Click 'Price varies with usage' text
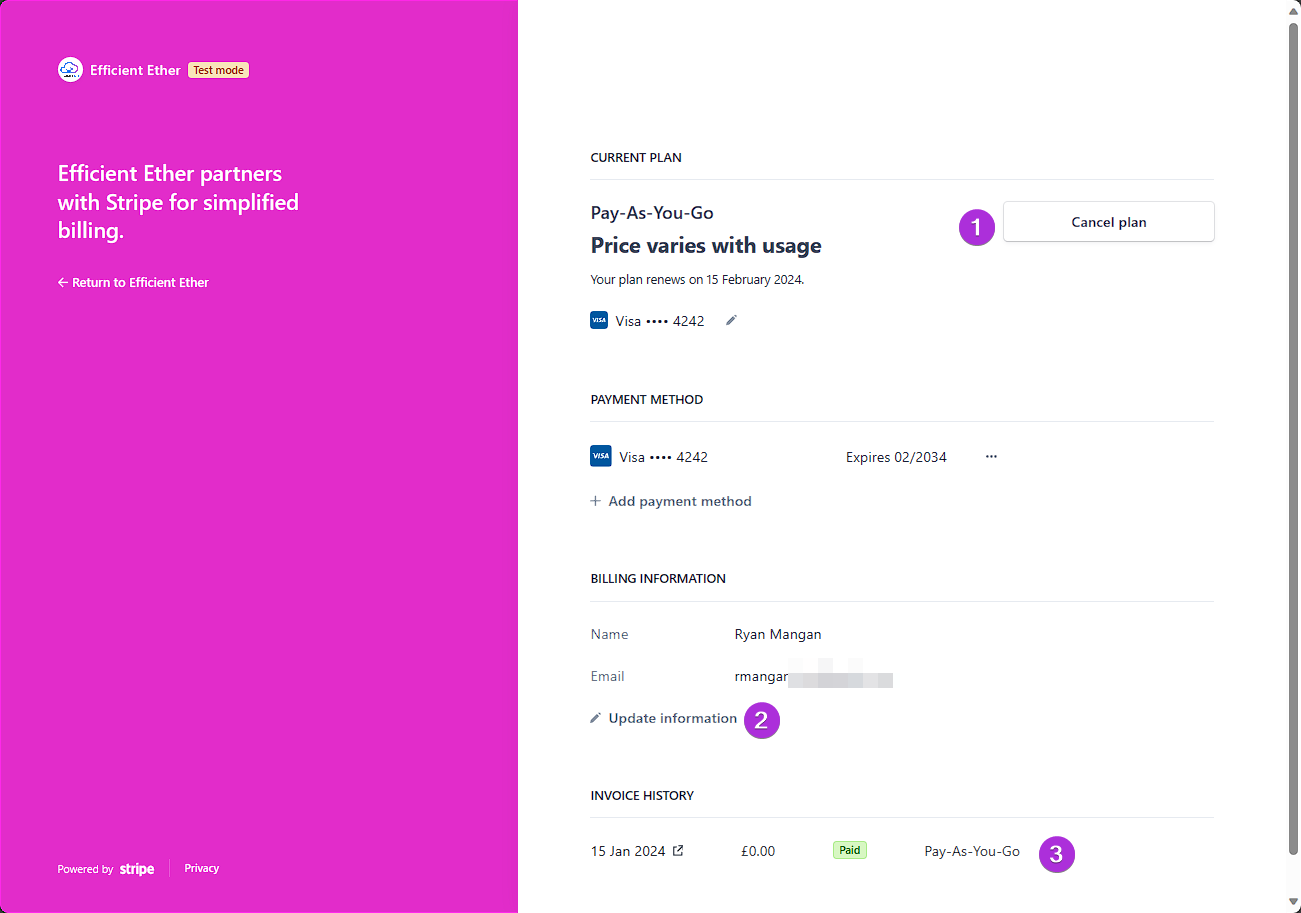1301x913 pixels. pyautogui.click(x=706, y=246)
